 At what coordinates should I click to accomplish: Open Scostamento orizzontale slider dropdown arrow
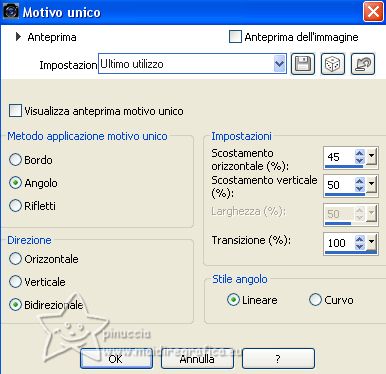coord(371,156)
